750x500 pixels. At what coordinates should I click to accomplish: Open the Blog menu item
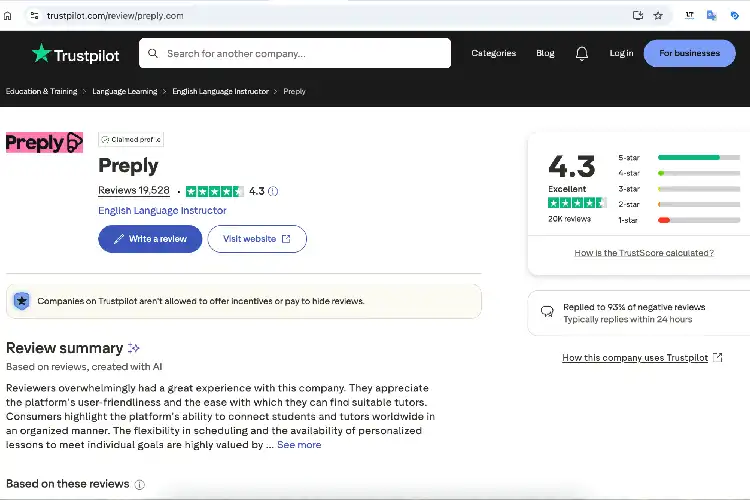coord(545,53)
